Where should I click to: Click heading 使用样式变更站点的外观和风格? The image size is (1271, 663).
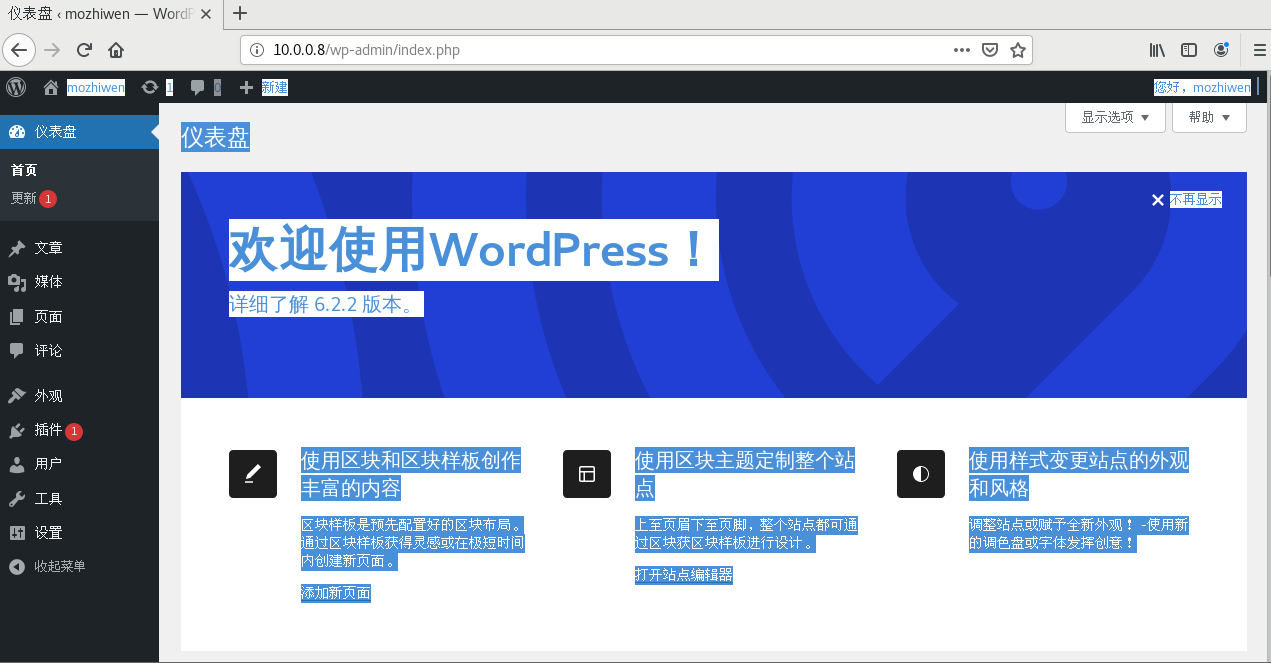tap(1079, 474)
